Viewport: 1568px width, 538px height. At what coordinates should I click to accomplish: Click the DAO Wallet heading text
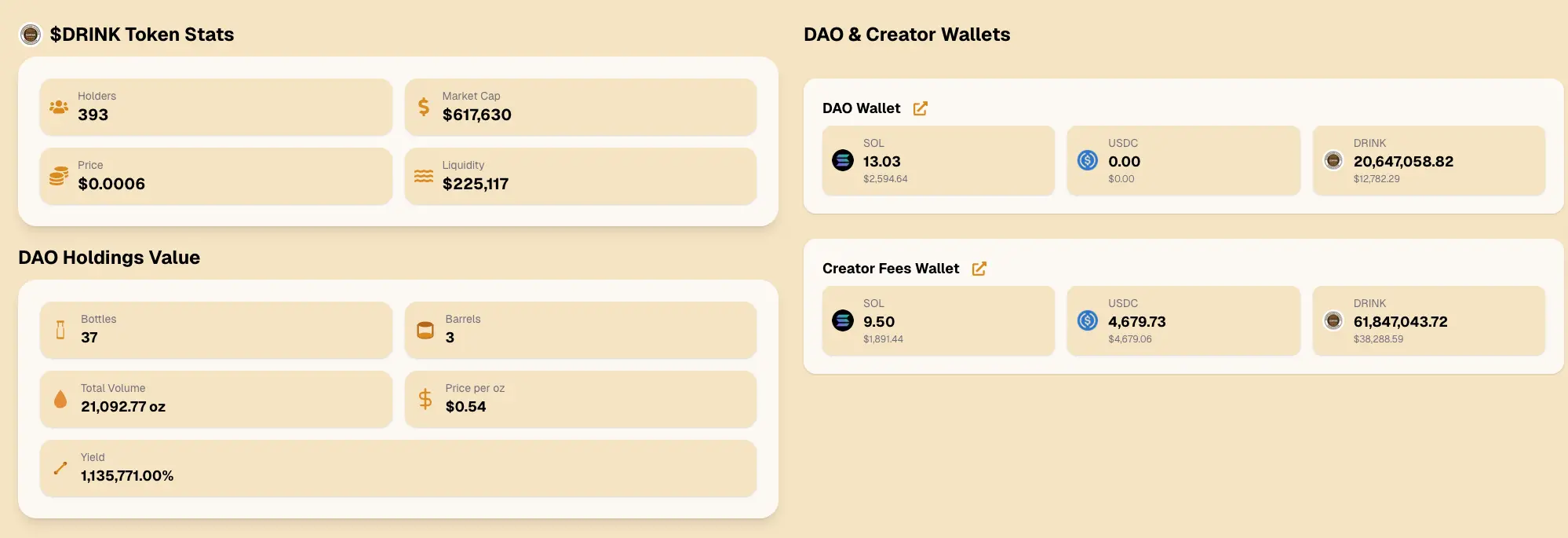tap(861, 108)
